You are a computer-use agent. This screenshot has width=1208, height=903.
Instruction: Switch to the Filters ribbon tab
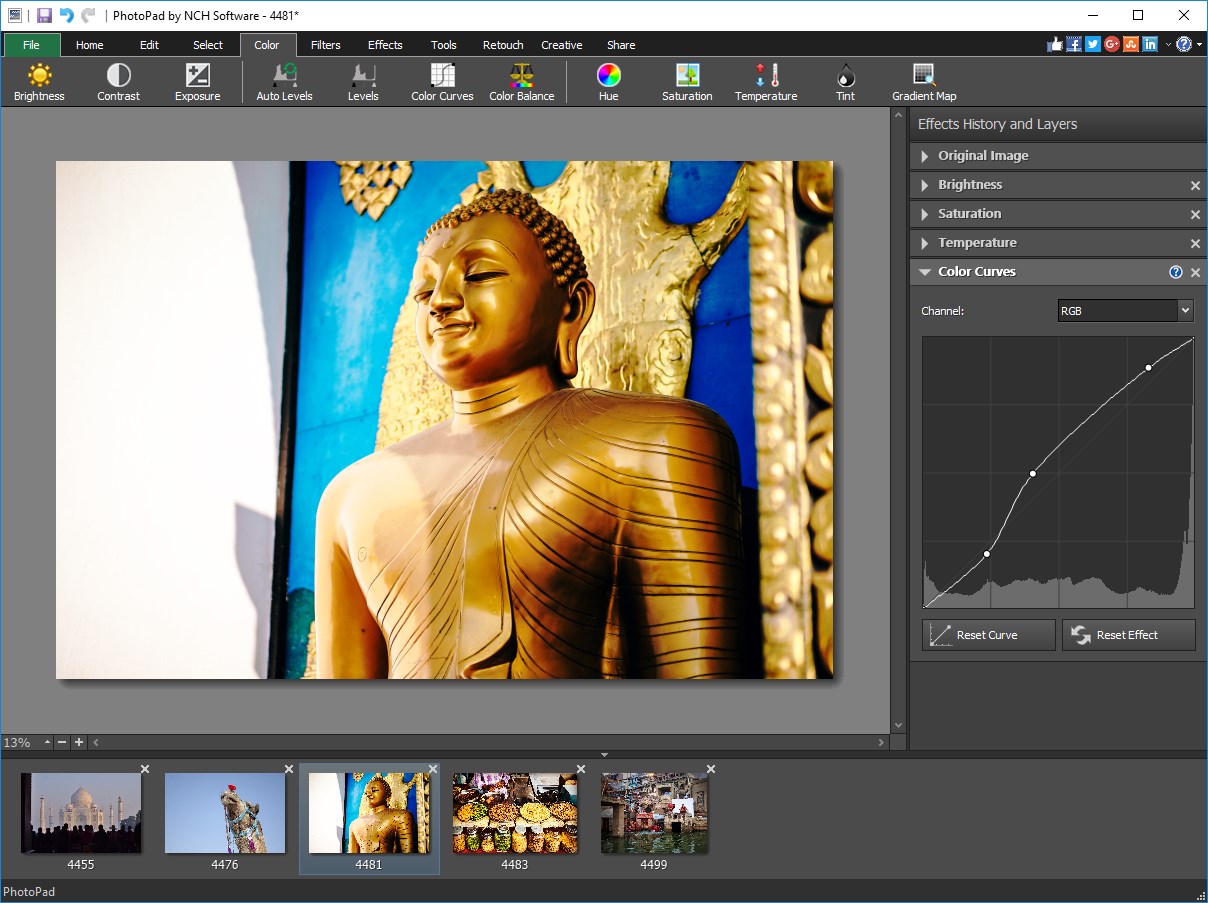[325, 44]
